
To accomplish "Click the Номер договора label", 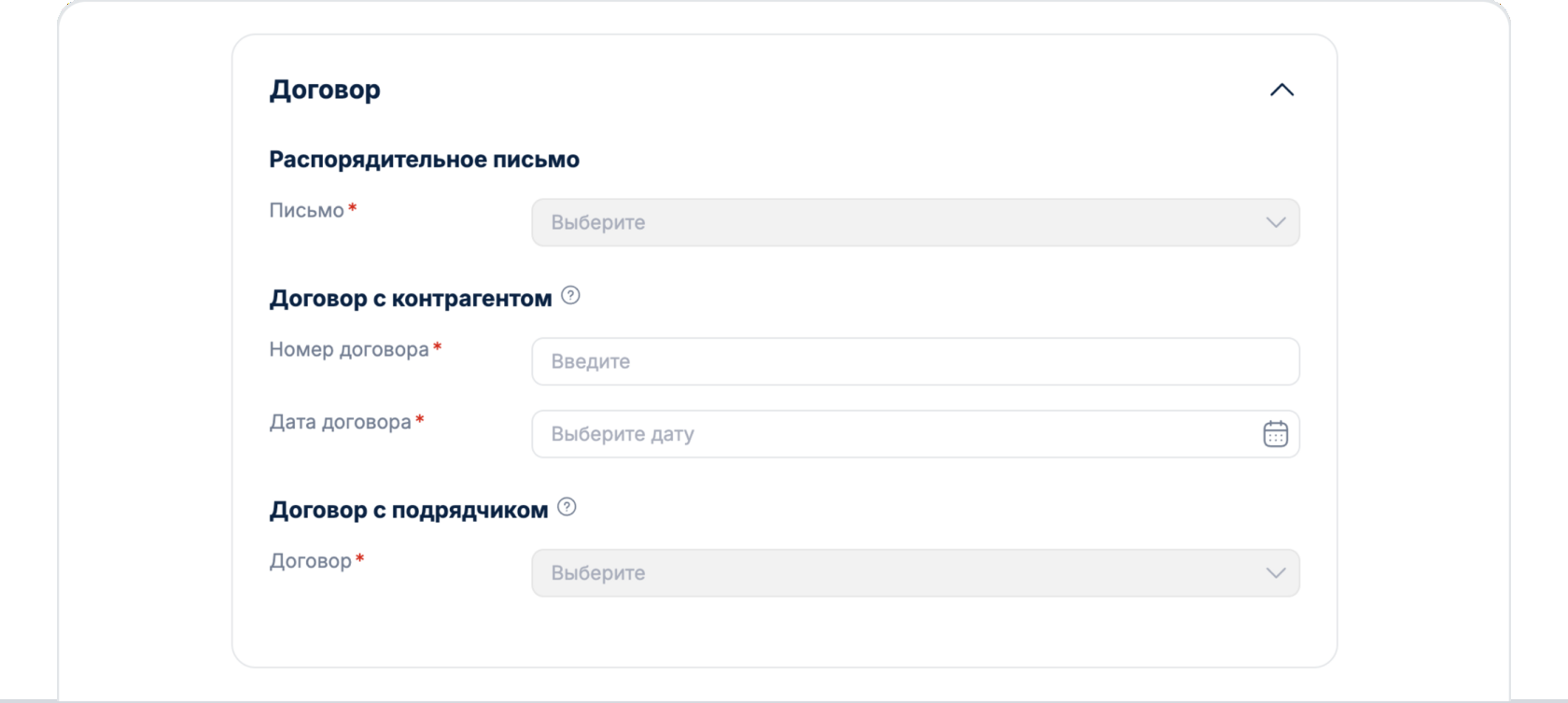I will click(x=349, y=350).
